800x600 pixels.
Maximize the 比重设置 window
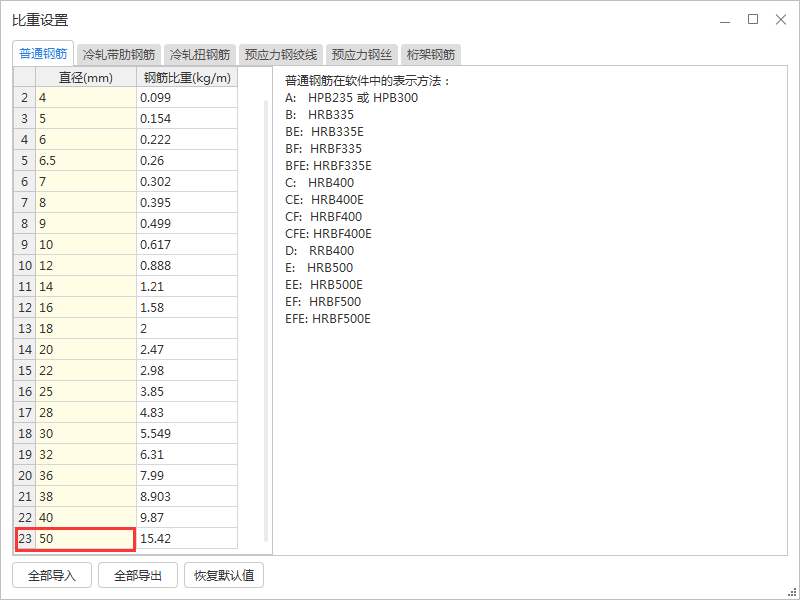(x=753, y=19)
